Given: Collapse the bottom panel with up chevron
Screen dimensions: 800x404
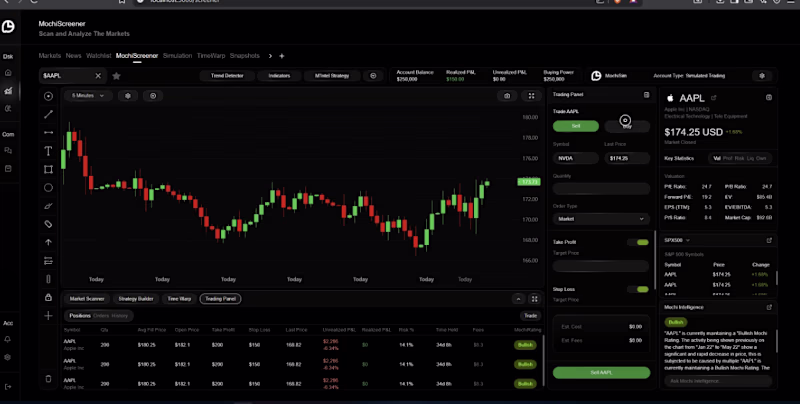Looking at the screenshot, I should click(518, 299).
